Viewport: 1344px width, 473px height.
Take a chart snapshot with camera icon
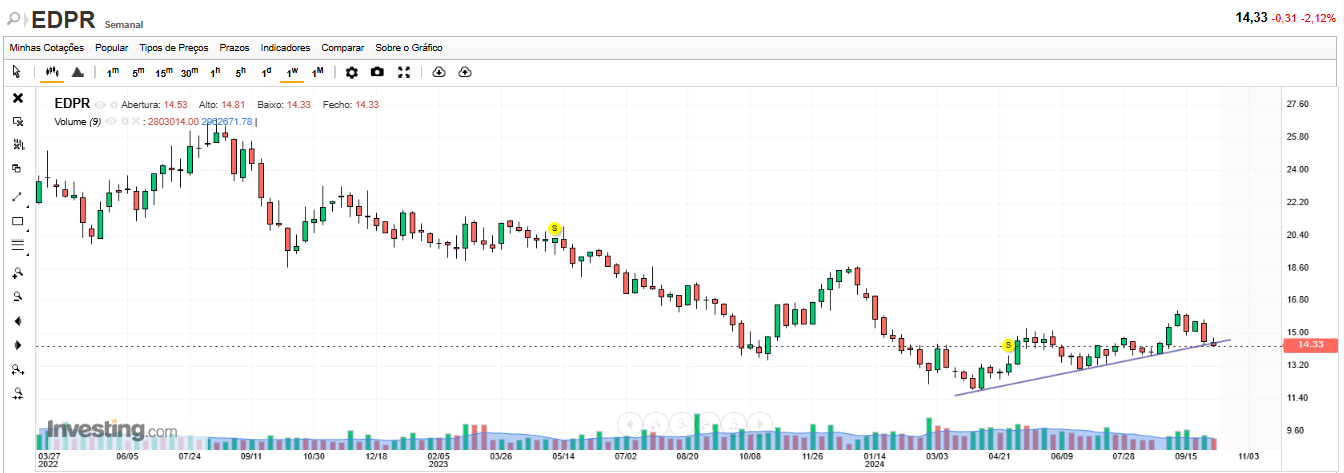[377, 72]
